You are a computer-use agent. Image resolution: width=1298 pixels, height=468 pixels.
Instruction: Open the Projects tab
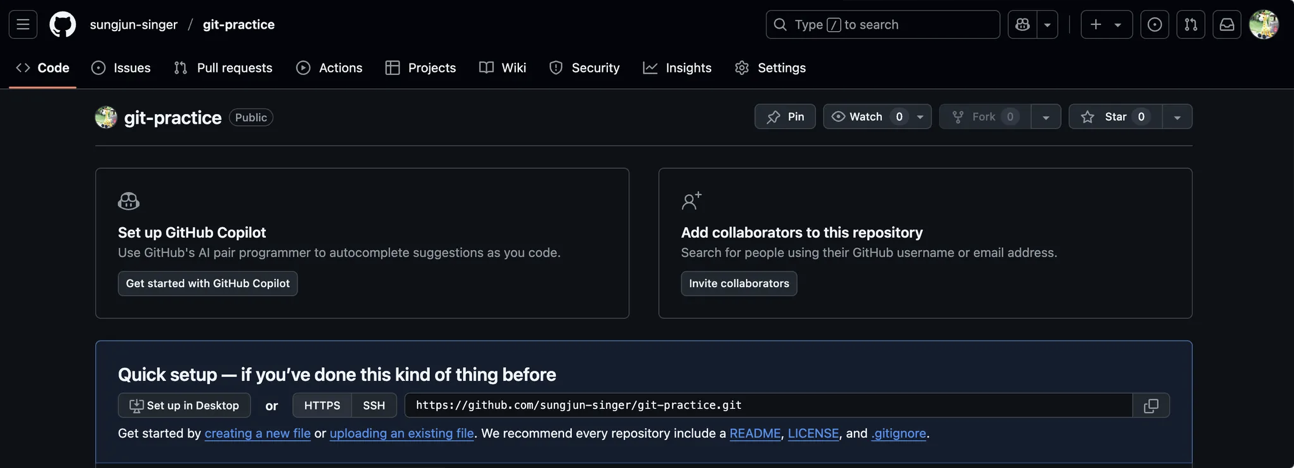click(421, 68)
